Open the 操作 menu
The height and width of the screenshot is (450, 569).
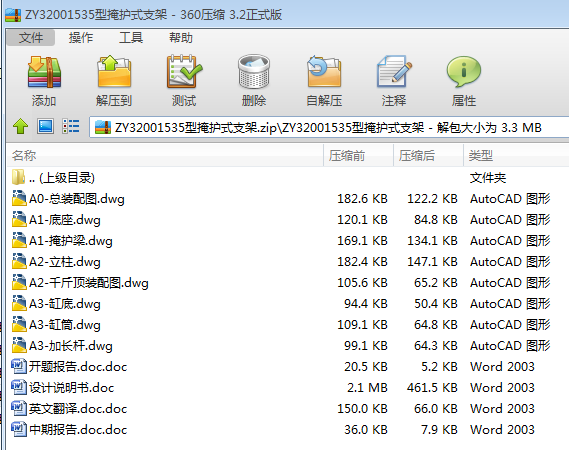[x=81, y=38]
